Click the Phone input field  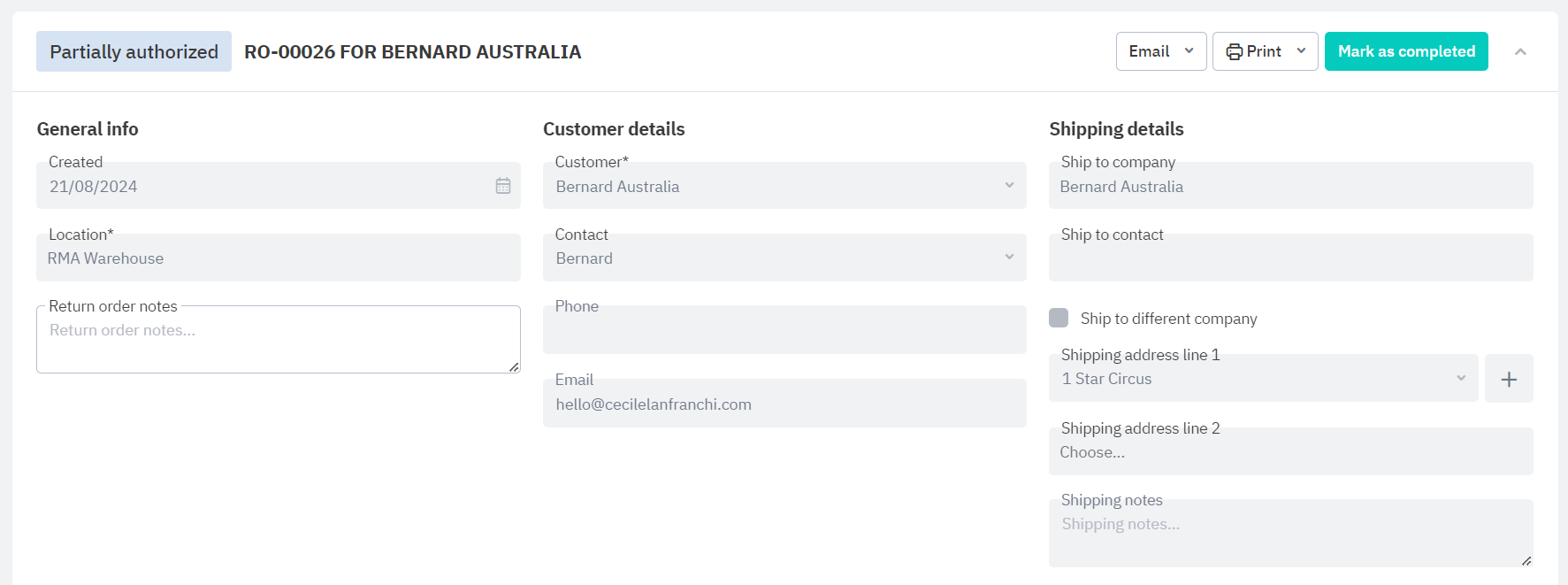(784, 333)
